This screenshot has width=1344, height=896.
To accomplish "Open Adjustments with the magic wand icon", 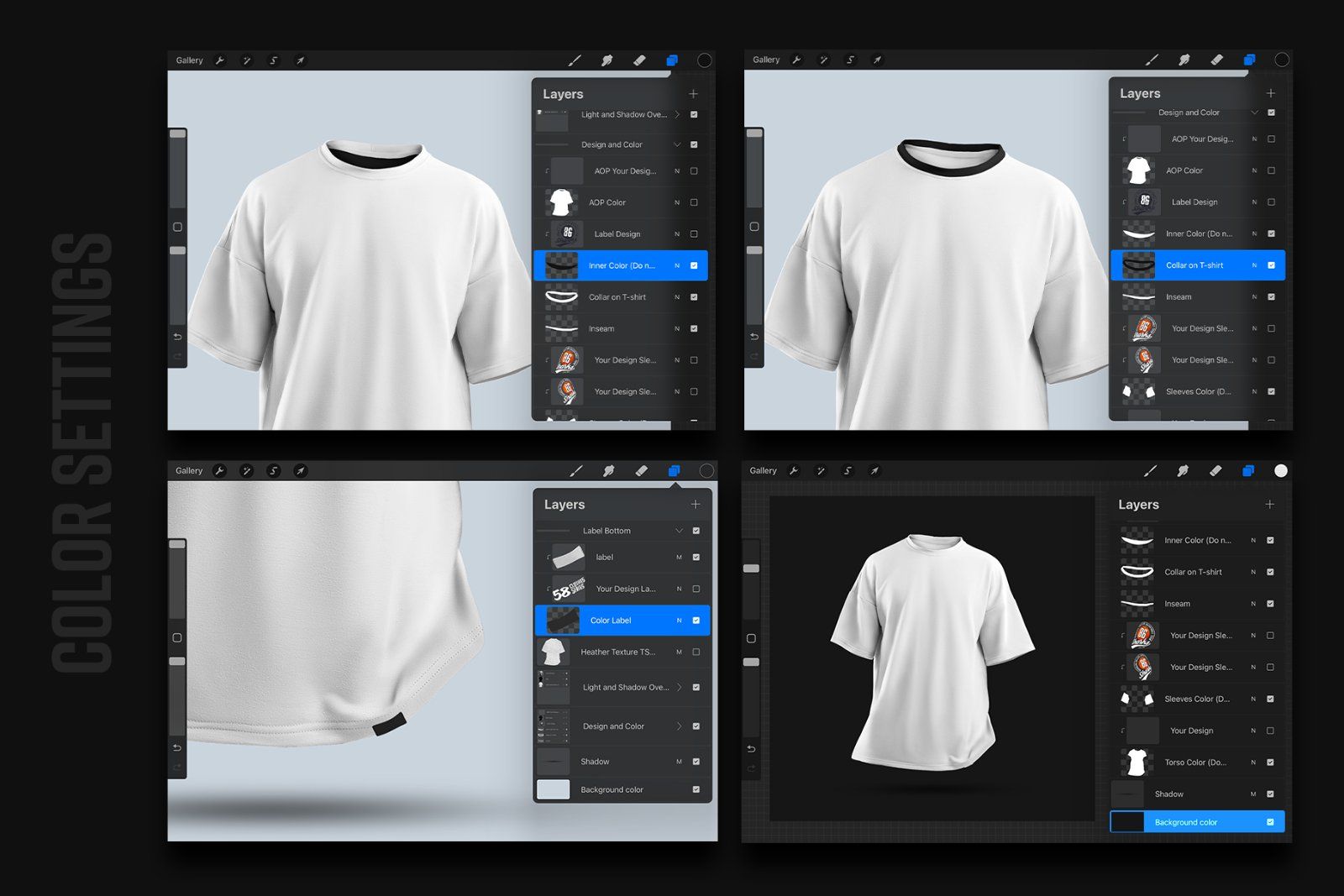I will click(246, 60).
